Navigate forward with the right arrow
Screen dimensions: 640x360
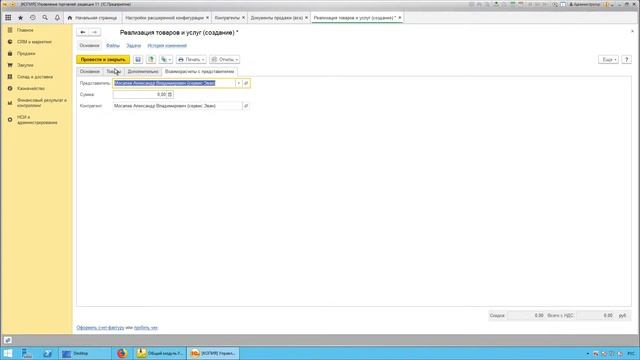[x=95, y=32]
